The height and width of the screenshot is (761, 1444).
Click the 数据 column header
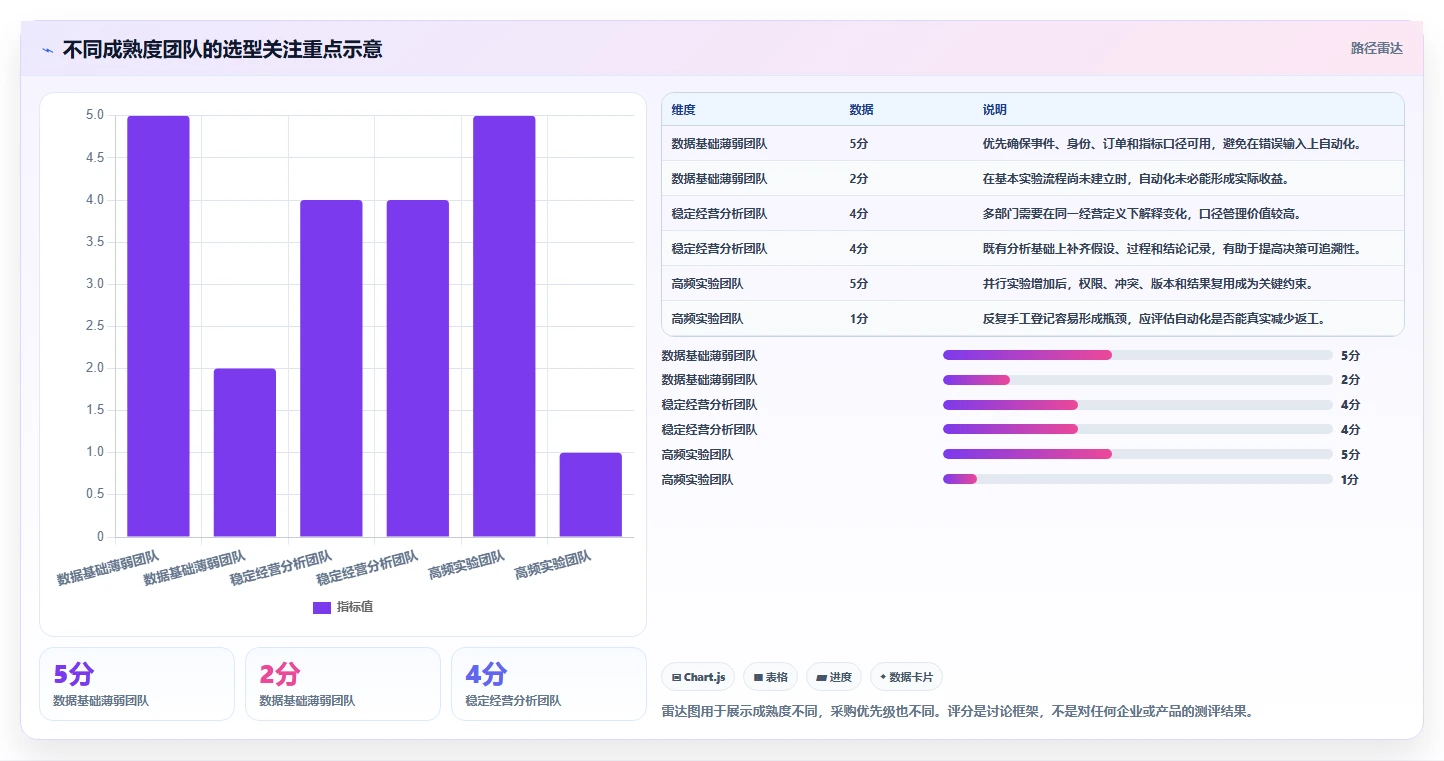click(861, 109)
